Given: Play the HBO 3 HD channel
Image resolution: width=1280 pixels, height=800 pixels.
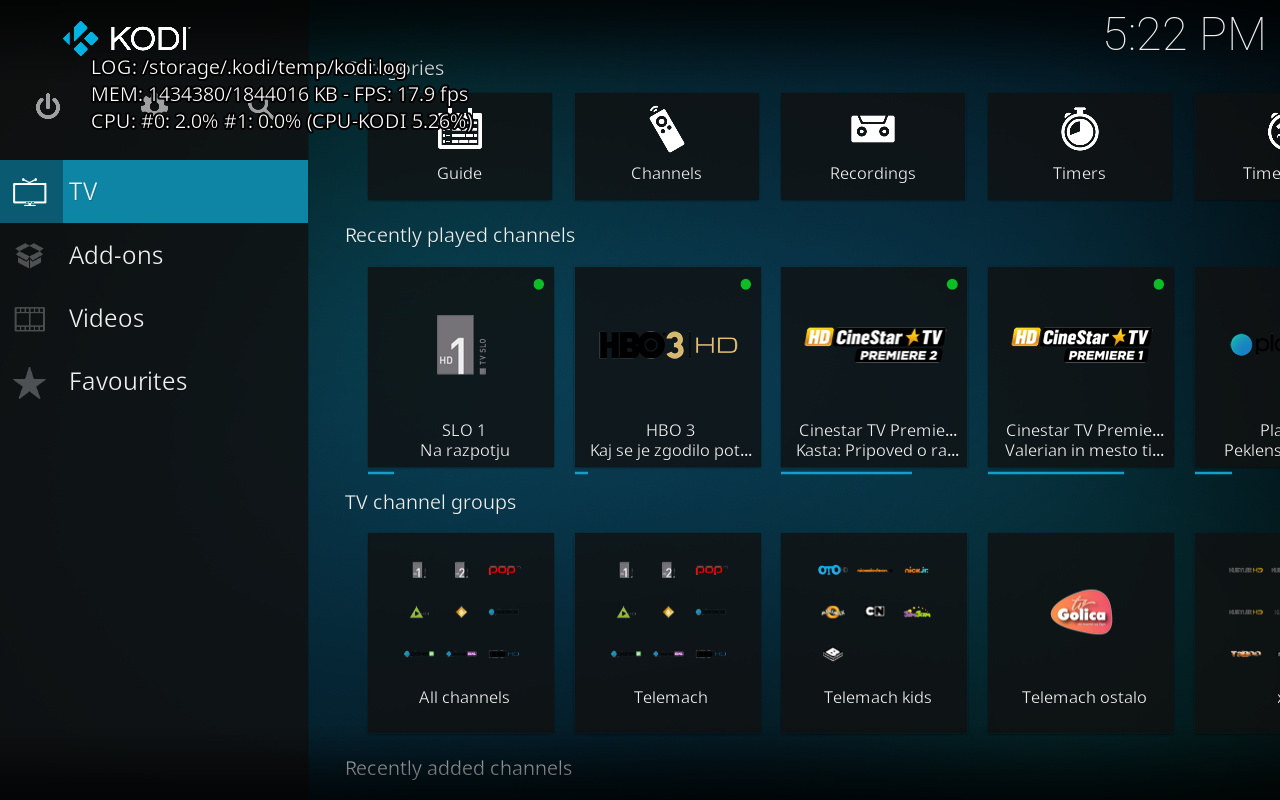Looking at the screenshot, I should (668, 367).
